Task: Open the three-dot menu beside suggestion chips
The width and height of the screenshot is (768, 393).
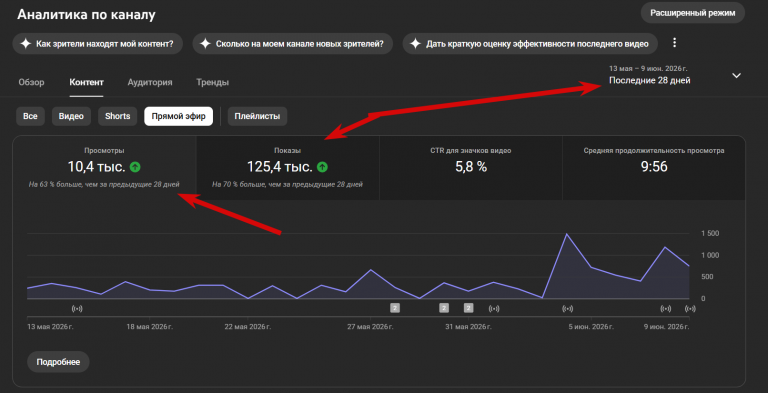Action: (x=674, y=43)
